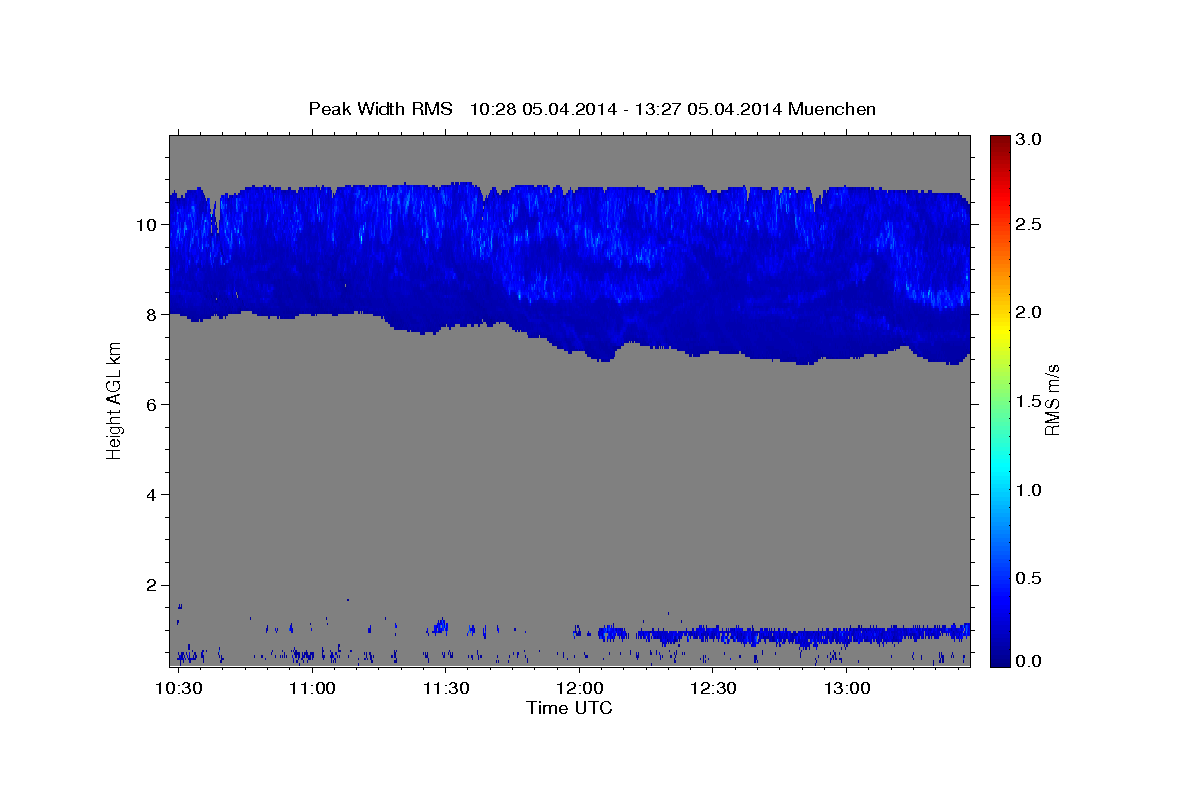The height and width of the screenshot is (800, 1200).
Task: Click the colorbar label '0.0'
Action: pos(1030,661)
